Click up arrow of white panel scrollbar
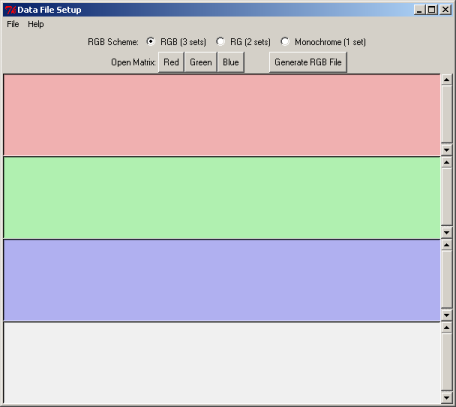This screenshot has width=456, height=407. click(447, 328)
